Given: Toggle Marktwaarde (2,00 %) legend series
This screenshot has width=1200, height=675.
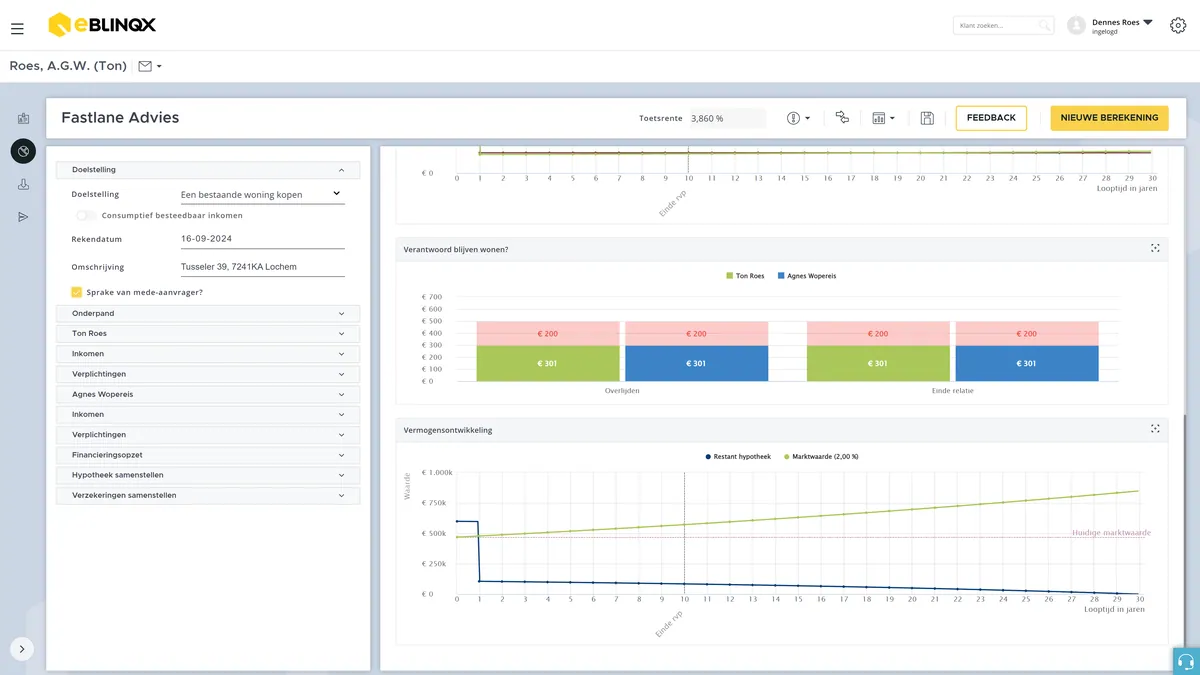Looking at the screenshot, I should click(x=819, y=457).
